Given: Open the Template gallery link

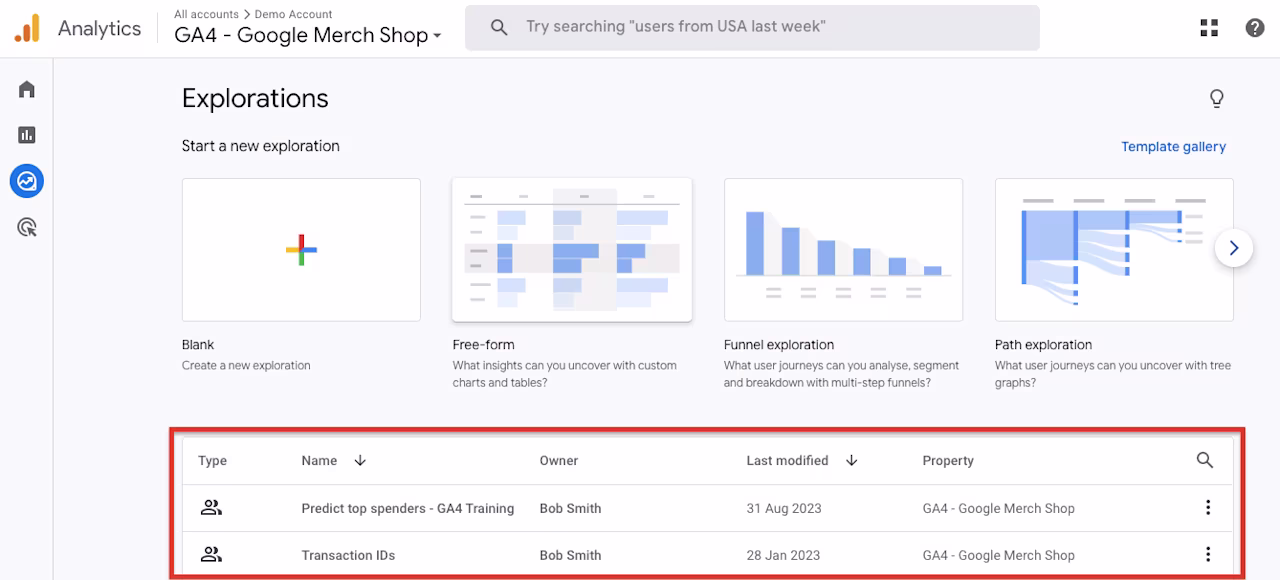Looking at the screenshot, I should (1173, 146).
